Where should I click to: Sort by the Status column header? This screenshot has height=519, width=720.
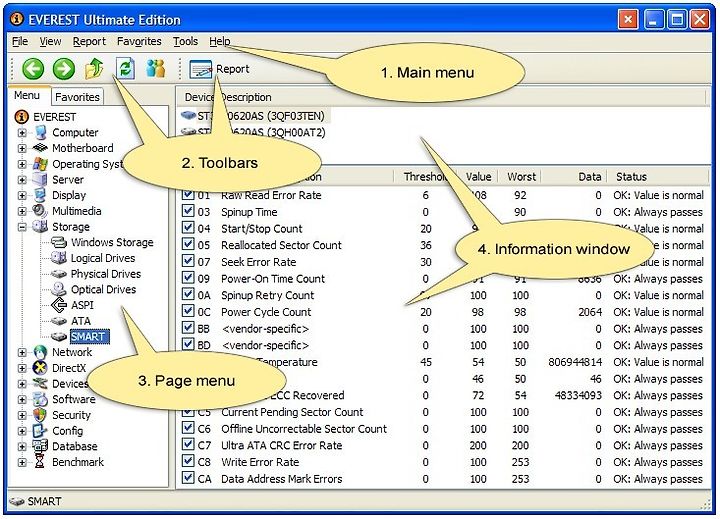(658, 176)
